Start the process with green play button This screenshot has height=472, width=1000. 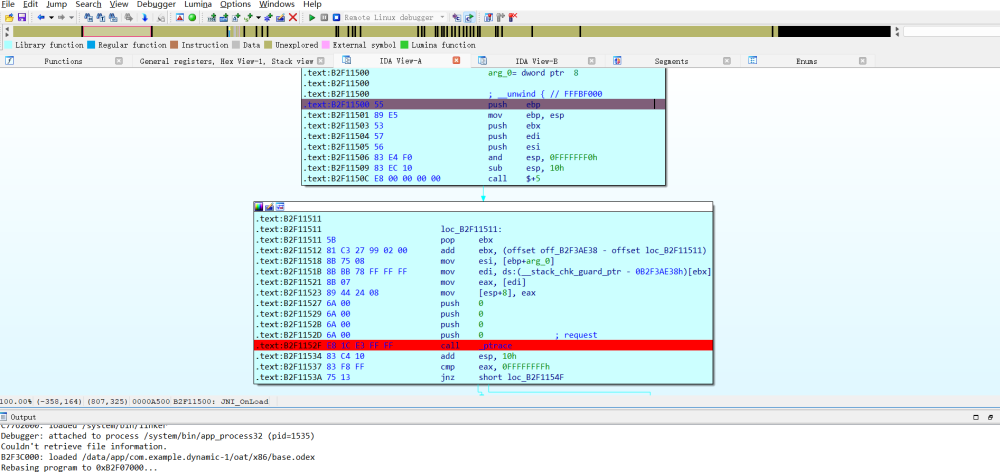point(312,17)
